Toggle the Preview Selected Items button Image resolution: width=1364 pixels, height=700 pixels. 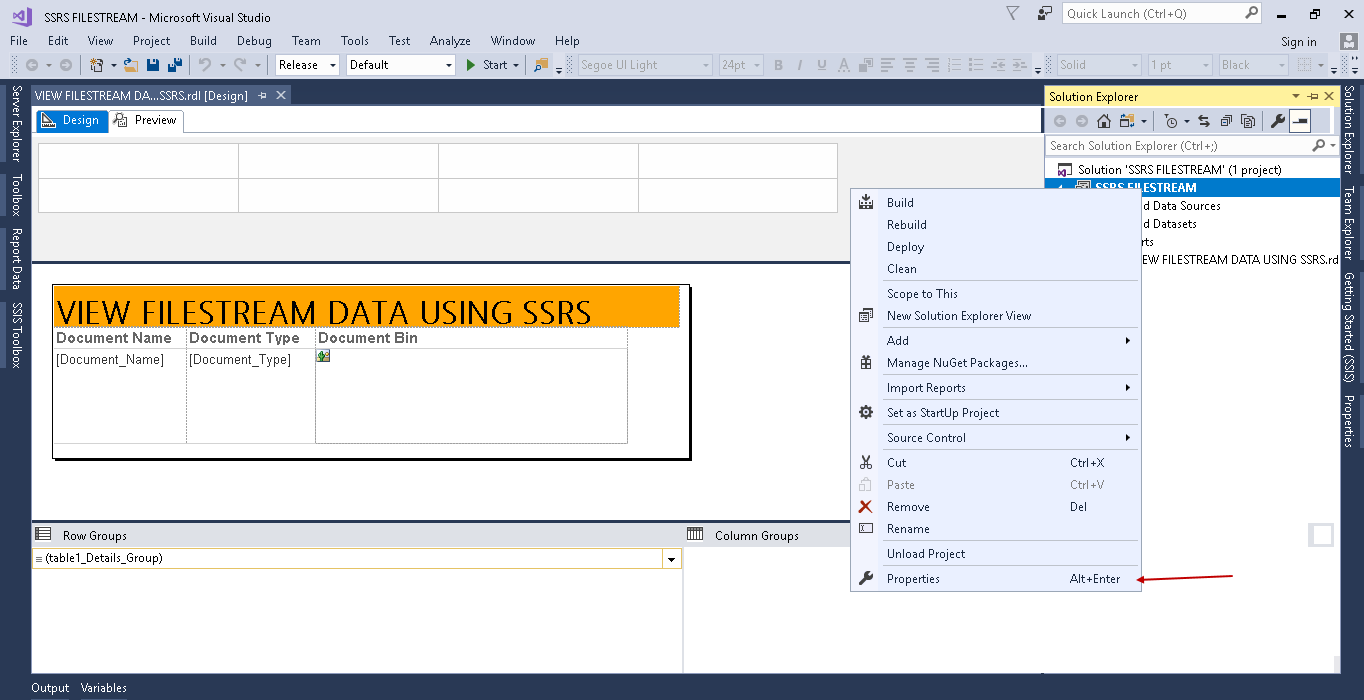point(1300,121)
